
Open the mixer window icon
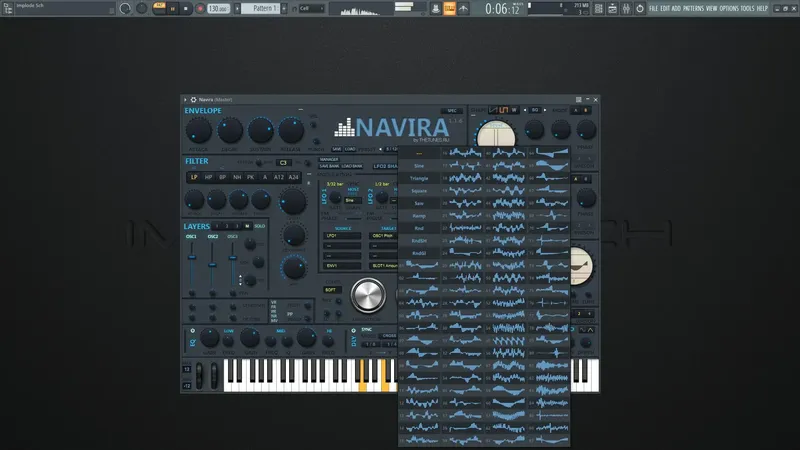pyautogui.click(x=626, y=9)
